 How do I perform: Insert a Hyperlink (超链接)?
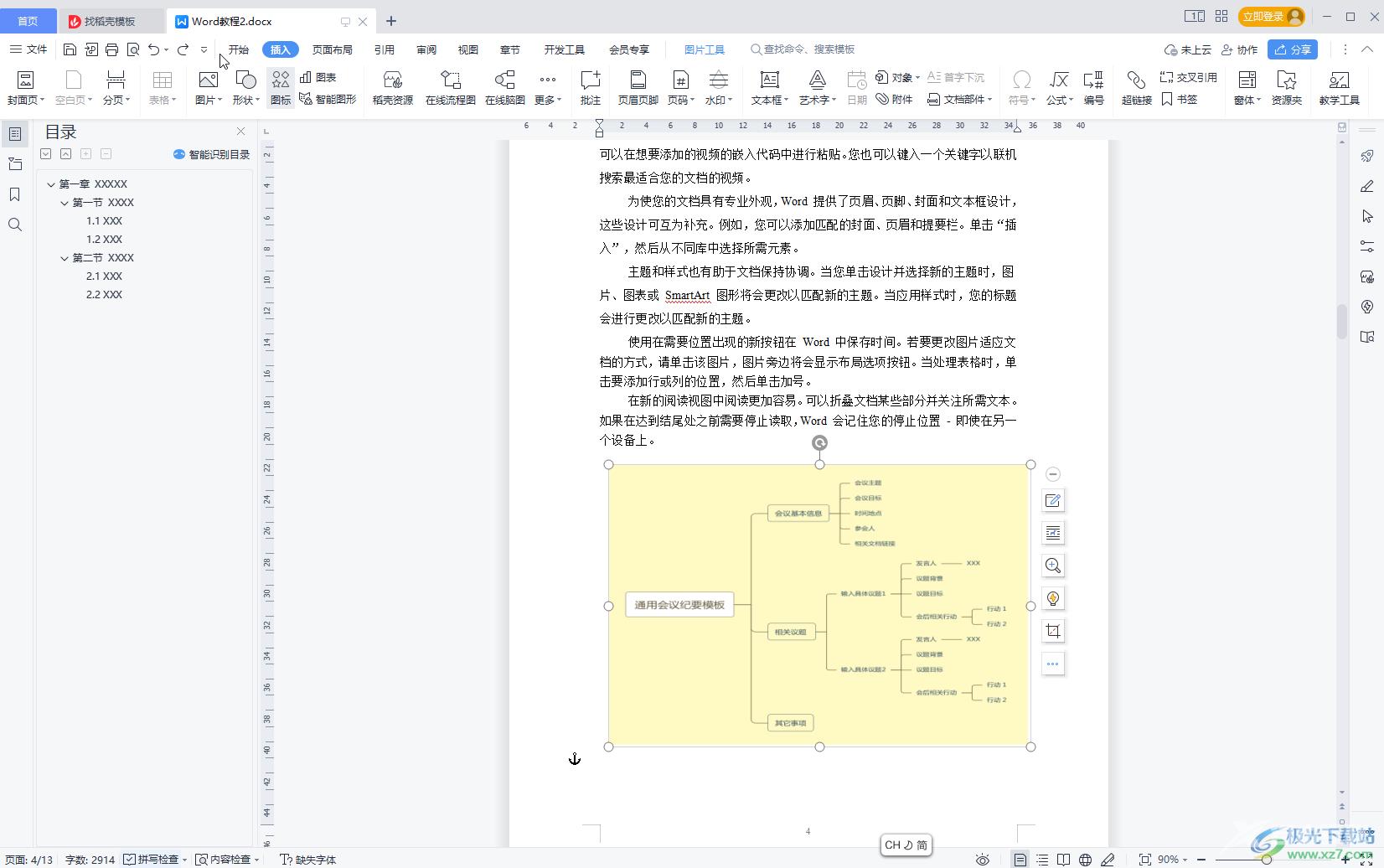coord(1136,87)
